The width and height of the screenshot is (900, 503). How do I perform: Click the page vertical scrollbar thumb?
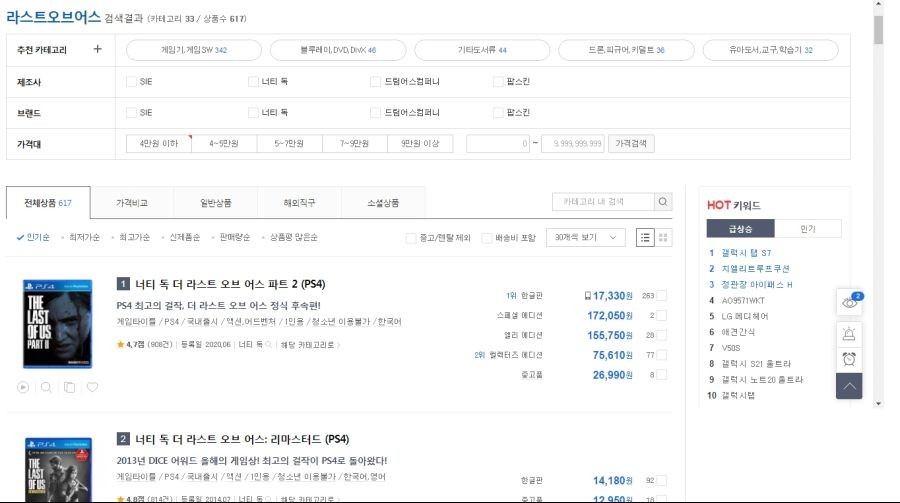click(x=878, y=30)
